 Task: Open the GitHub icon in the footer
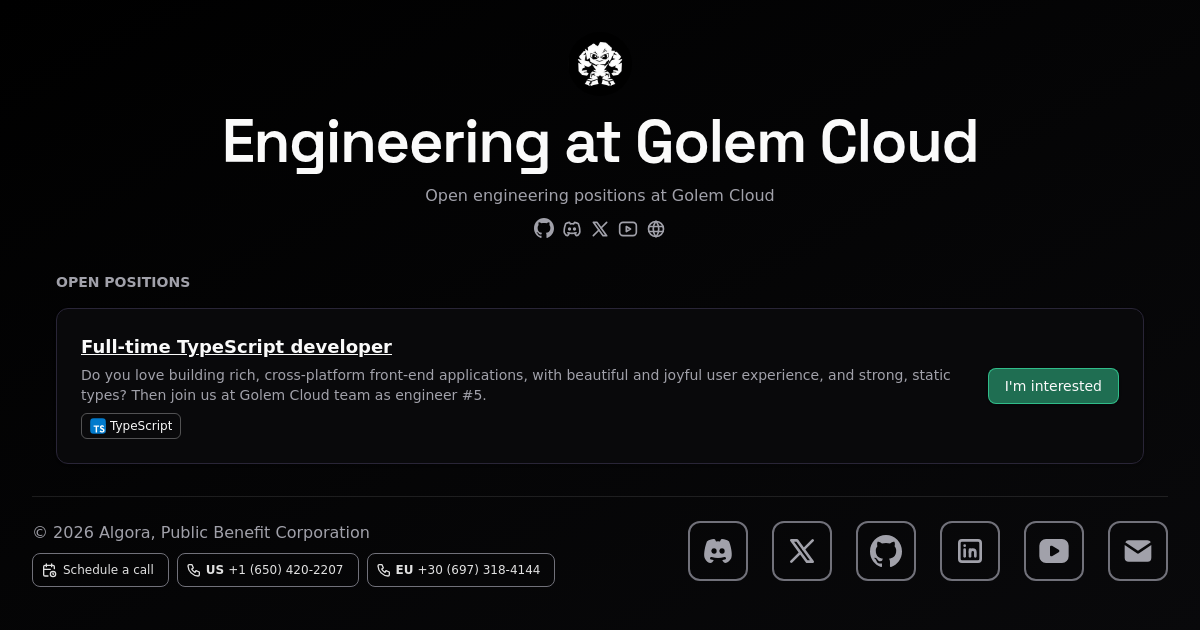(886, 551)
